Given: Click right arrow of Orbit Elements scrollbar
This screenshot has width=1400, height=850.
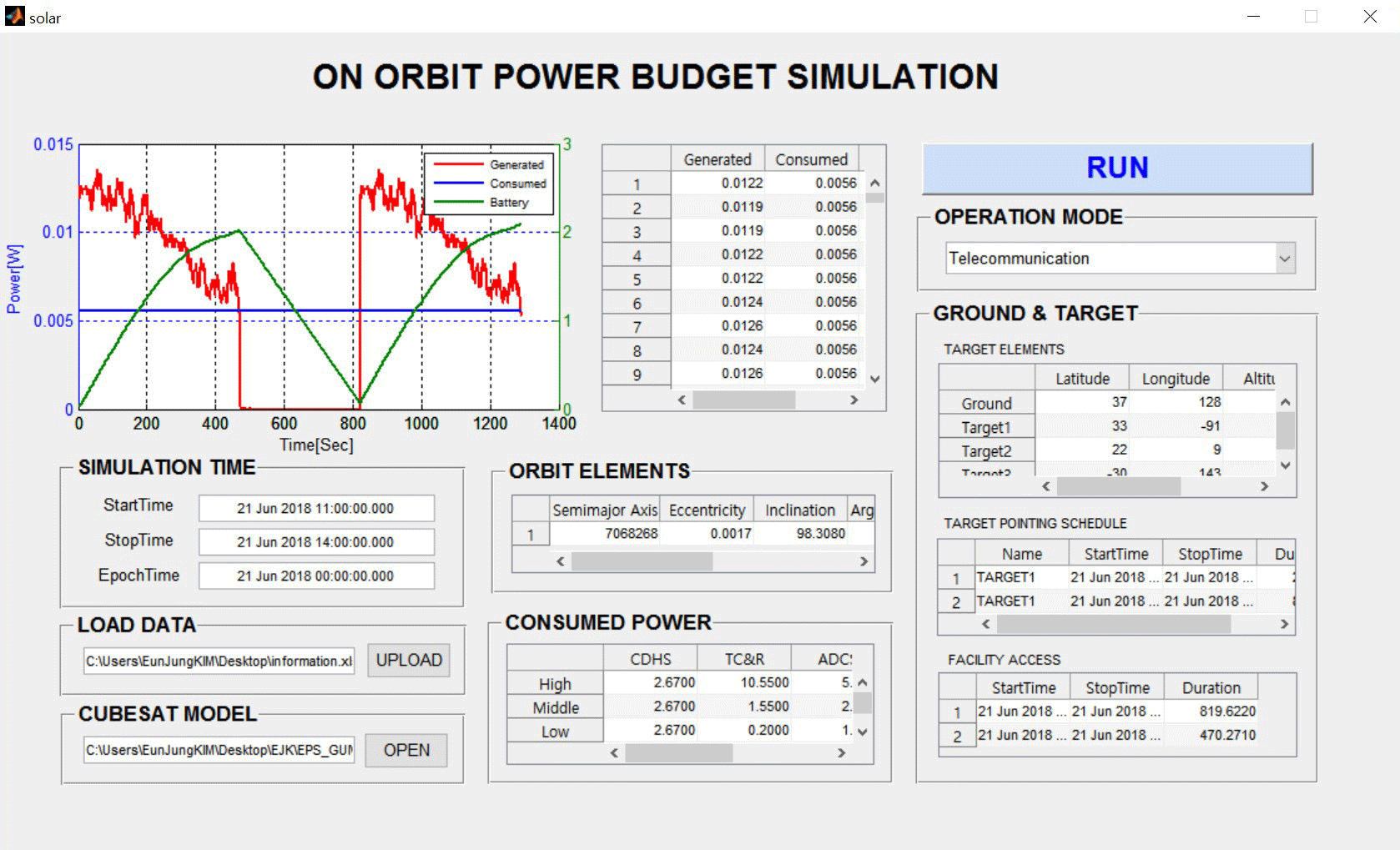Looking at the screenshot, I should pyautogui.click(x=864, y=561).
